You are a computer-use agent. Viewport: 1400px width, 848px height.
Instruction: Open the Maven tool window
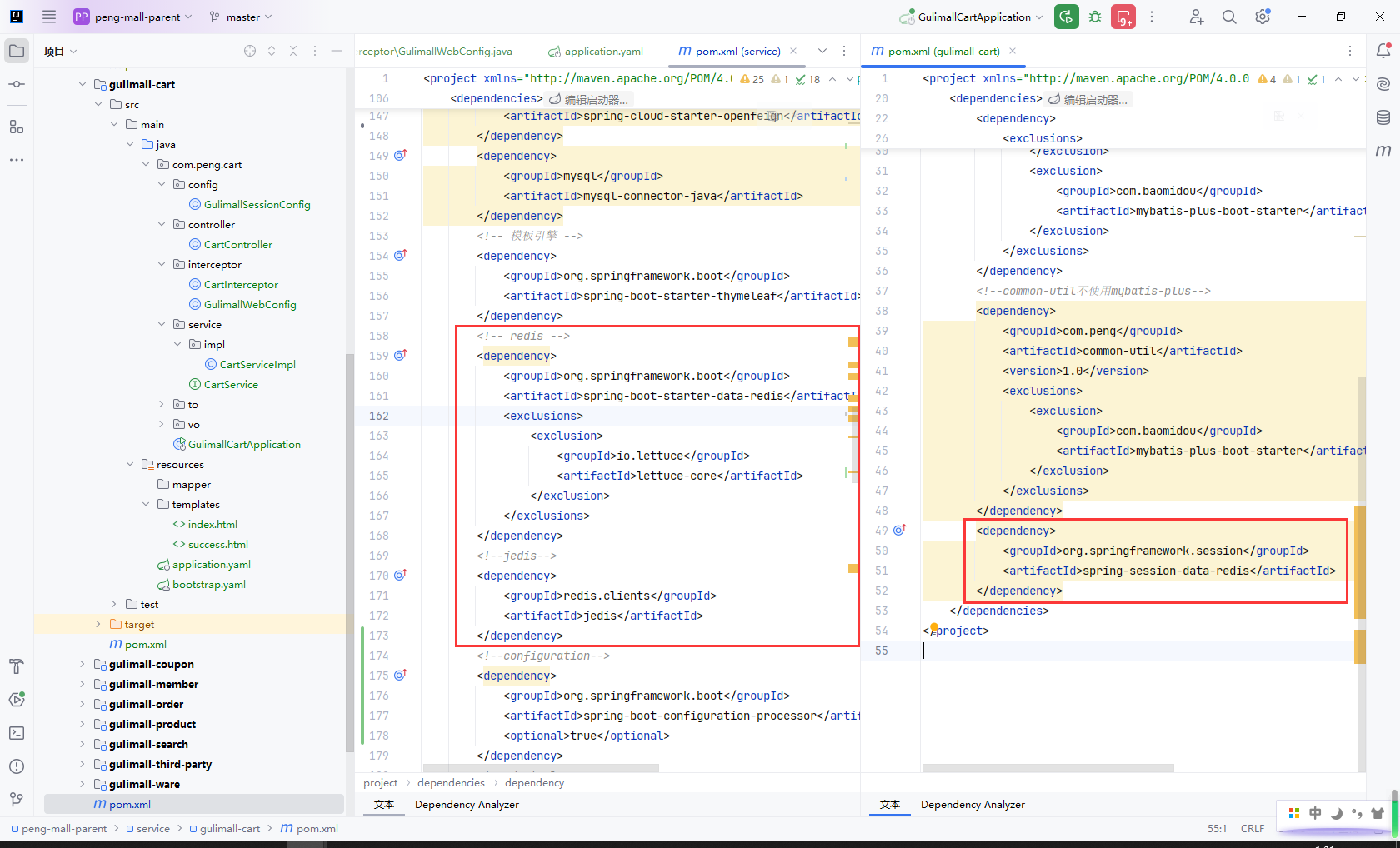pyautogui.click(x=1383, y=151)
